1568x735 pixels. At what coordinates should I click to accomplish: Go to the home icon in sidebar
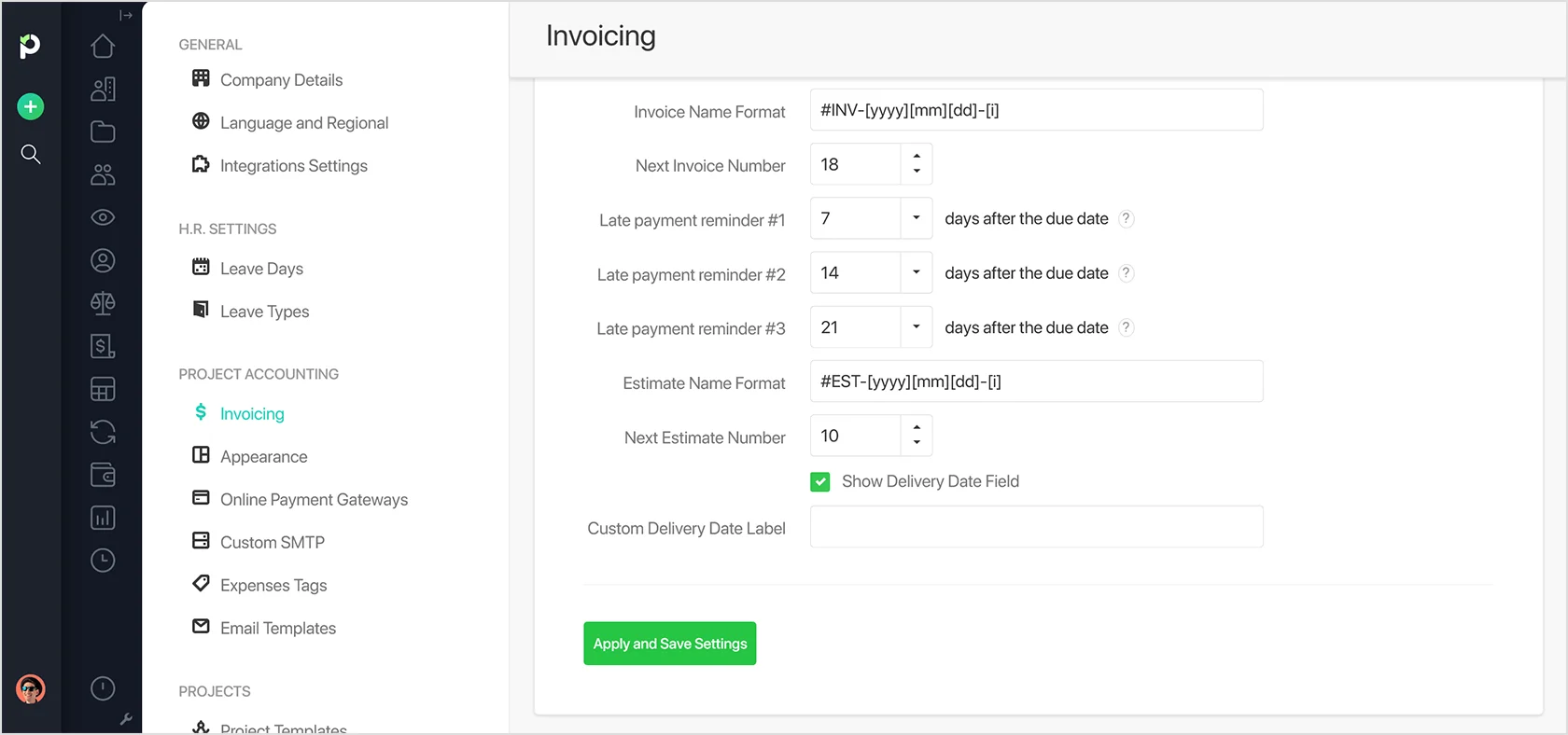coord(103,46)
